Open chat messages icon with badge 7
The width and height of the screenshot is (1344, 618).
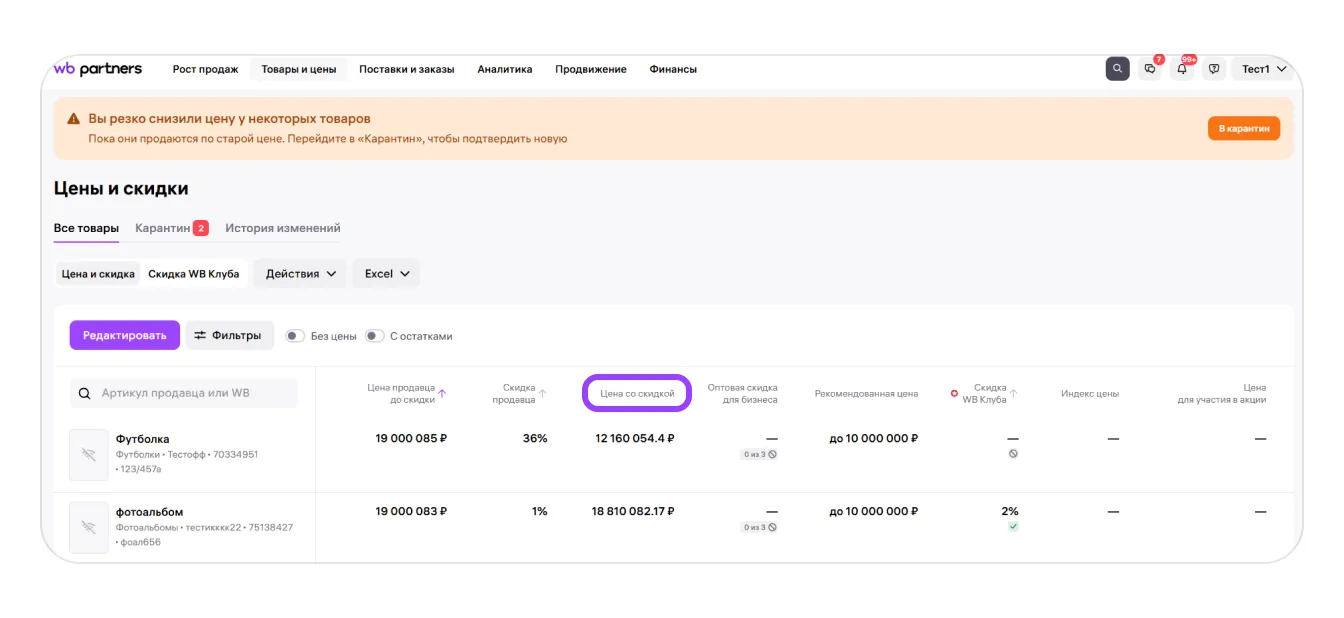(1150, 69)
